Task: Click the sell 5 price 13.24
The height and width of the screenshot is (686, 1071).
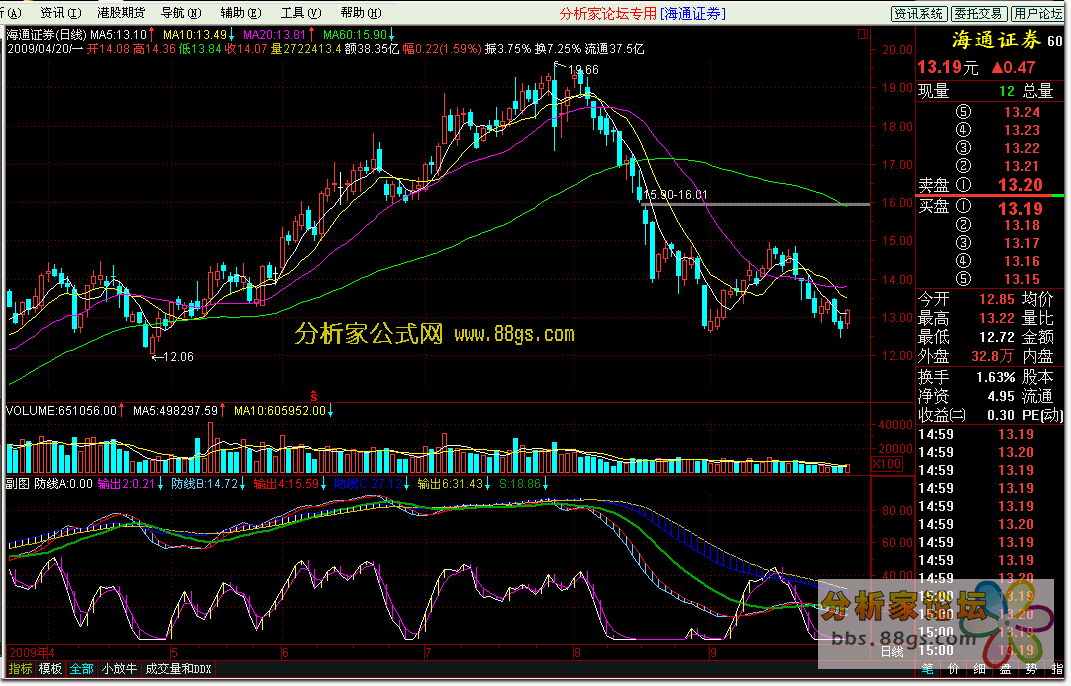Action: click(1021, 112)
